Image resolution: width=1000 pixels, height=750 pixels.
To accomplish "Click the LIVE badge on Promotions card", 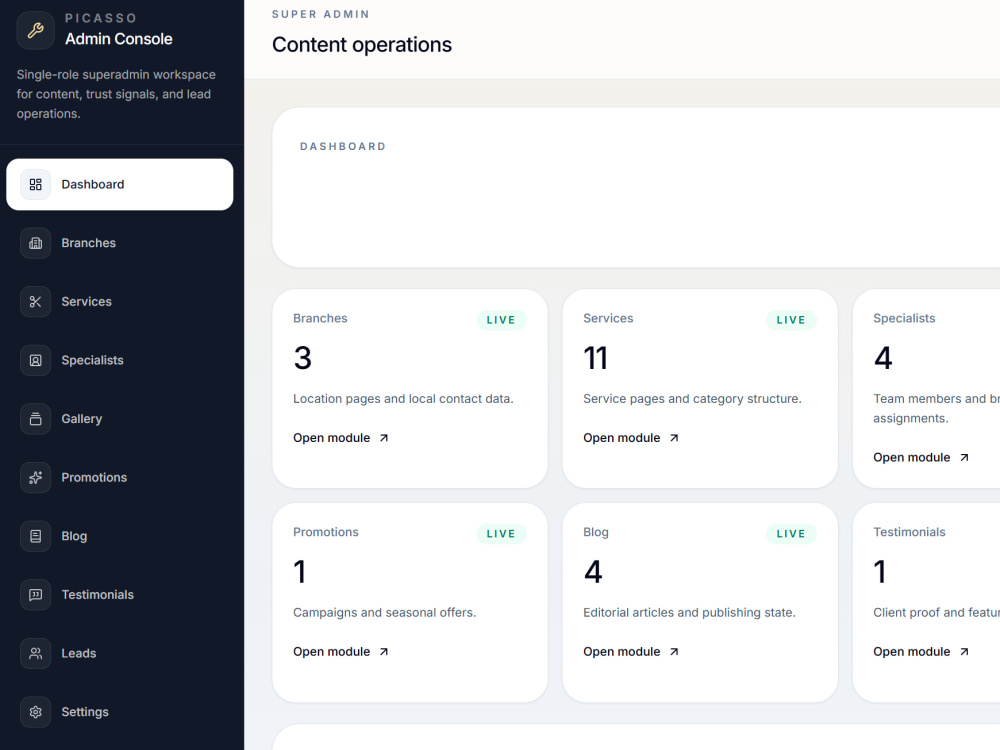I will [x=501, y=534].
